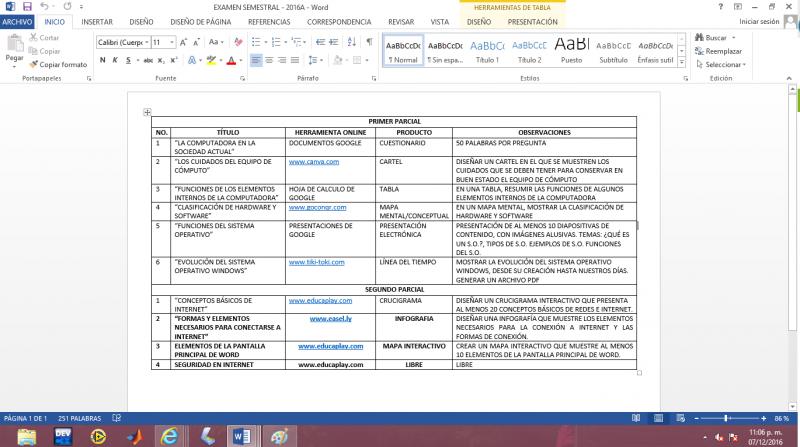
Task: Open change case Aa dropdown
Action: (216, 42)
